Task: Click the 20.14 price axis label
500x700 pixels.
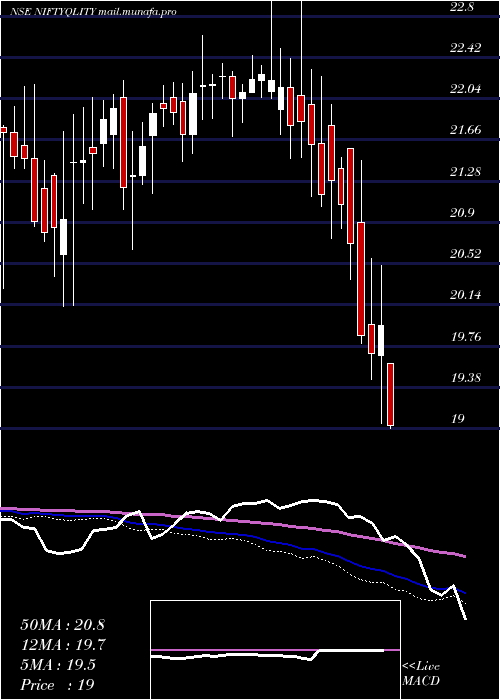Action: tap(465, 295)
